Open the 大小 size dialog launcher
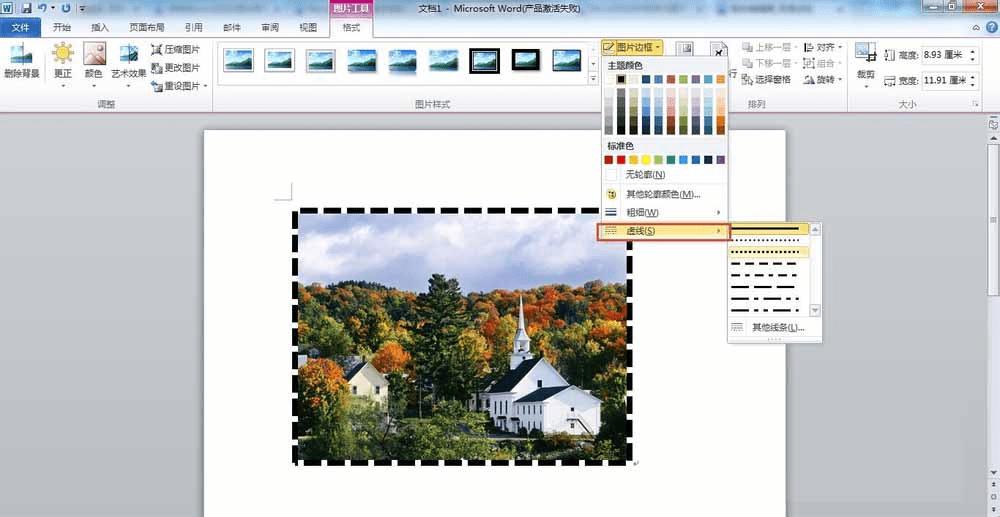 point(976,103)
